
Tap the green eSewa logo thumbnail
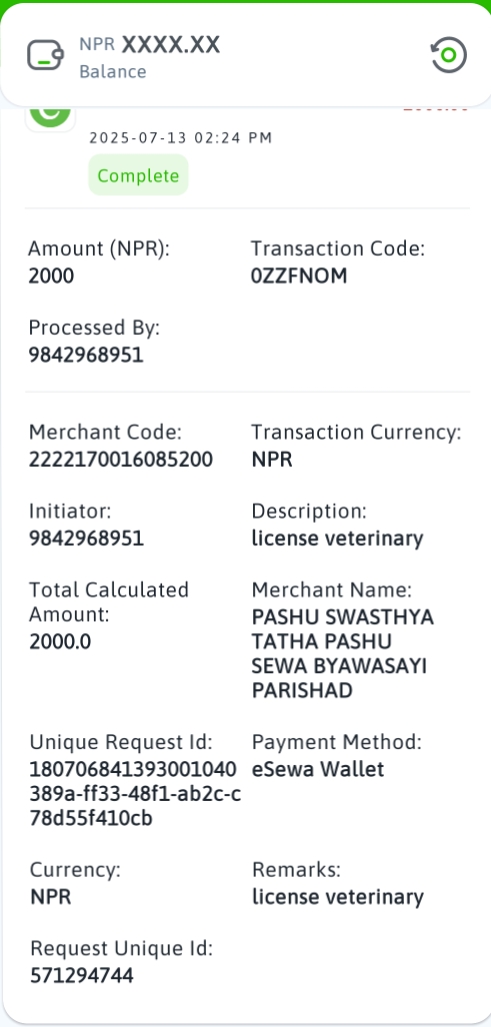[50, 116]
